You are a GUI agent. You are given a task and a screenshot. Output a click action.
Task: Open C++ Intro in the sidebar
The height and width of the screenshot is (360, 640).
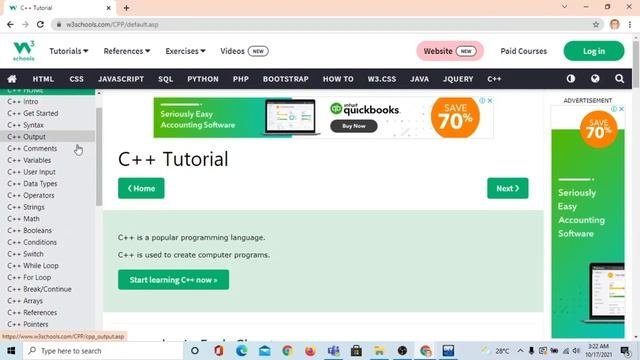point(47,101)
